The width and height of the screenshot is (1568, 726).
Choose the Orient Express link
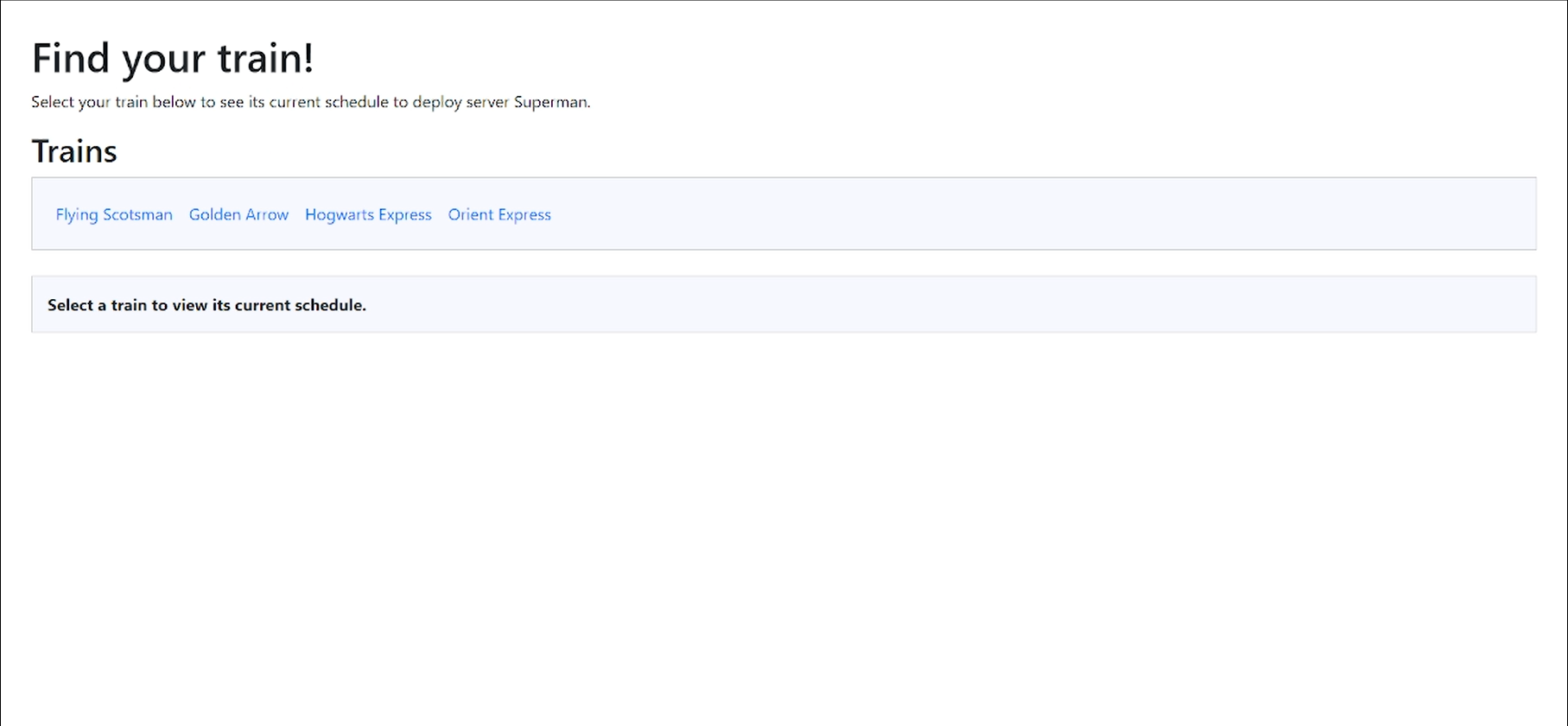click(x=499, y=214)
